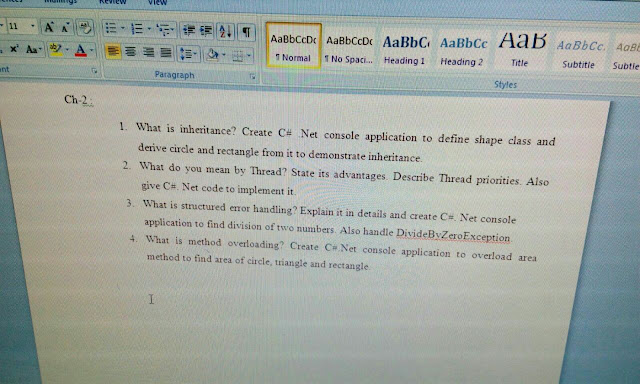The width and height of the screenshot is (640, 384).
Task: Click the Ch-2 heading text
Action: coord(78,100)
